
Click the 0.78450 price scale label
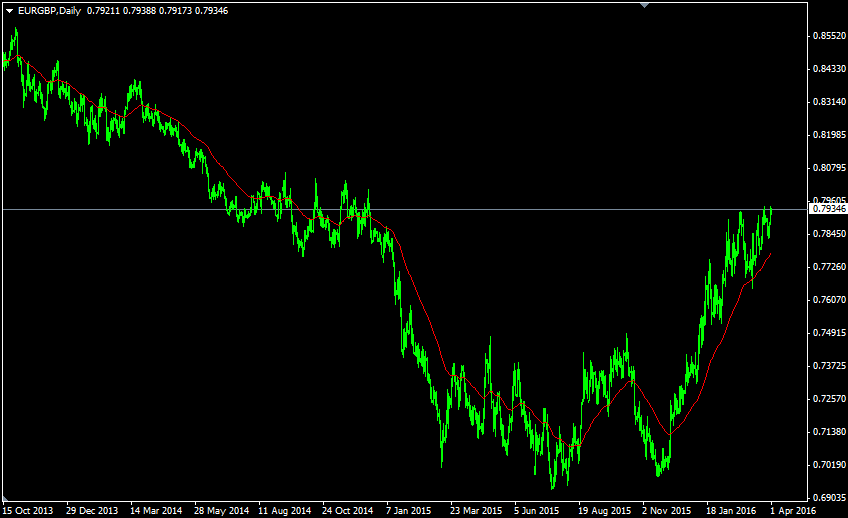tap(830, 234)
